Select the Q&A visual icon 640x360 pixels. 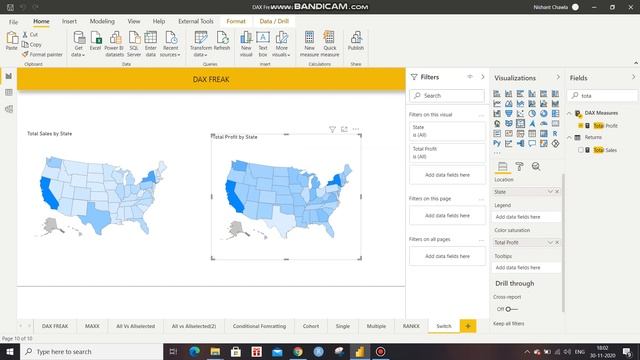(x=532, y=143)
